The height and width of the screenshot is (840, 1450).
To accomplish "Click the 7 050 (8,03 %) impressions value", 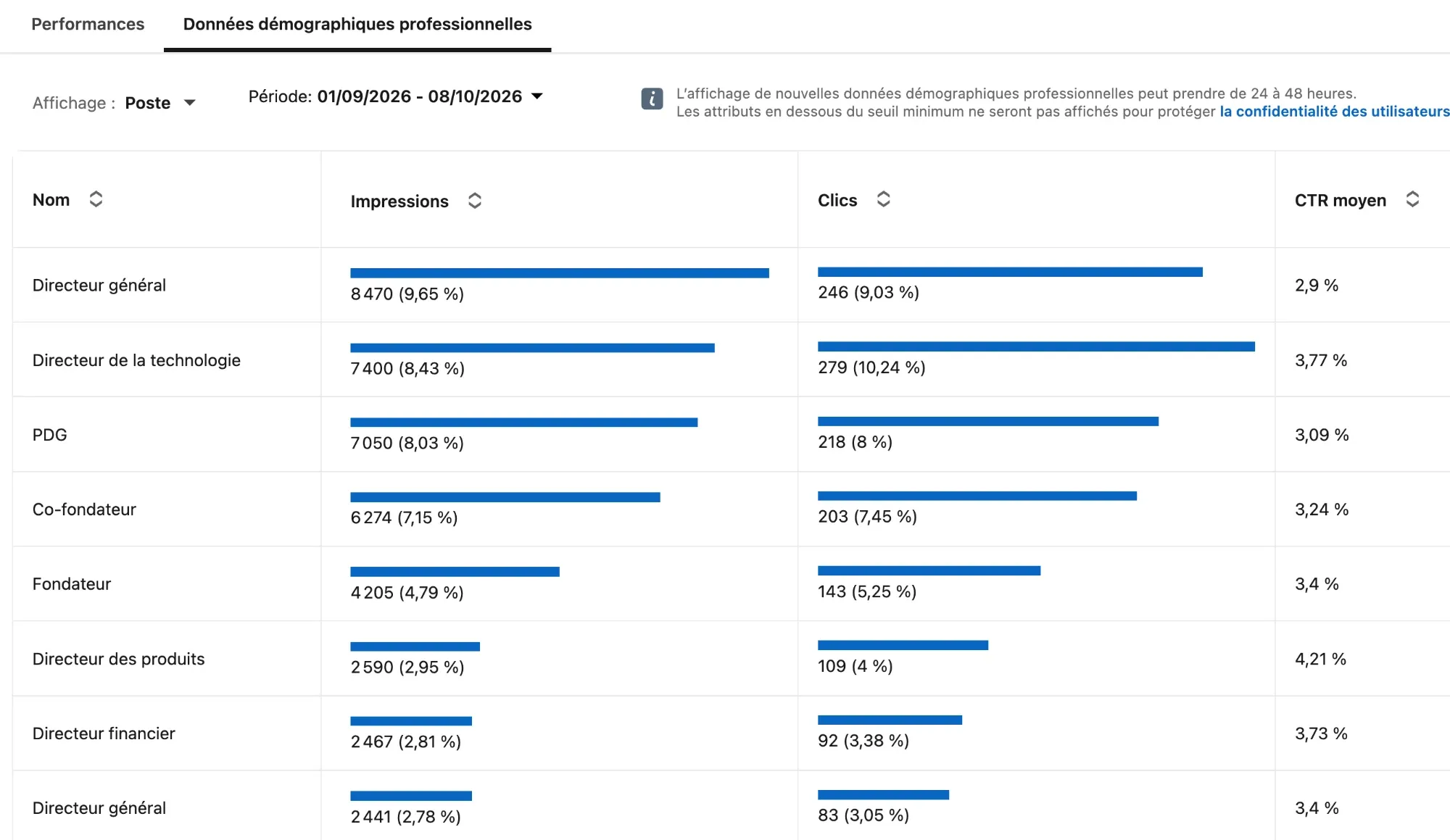I will [407, 444].
